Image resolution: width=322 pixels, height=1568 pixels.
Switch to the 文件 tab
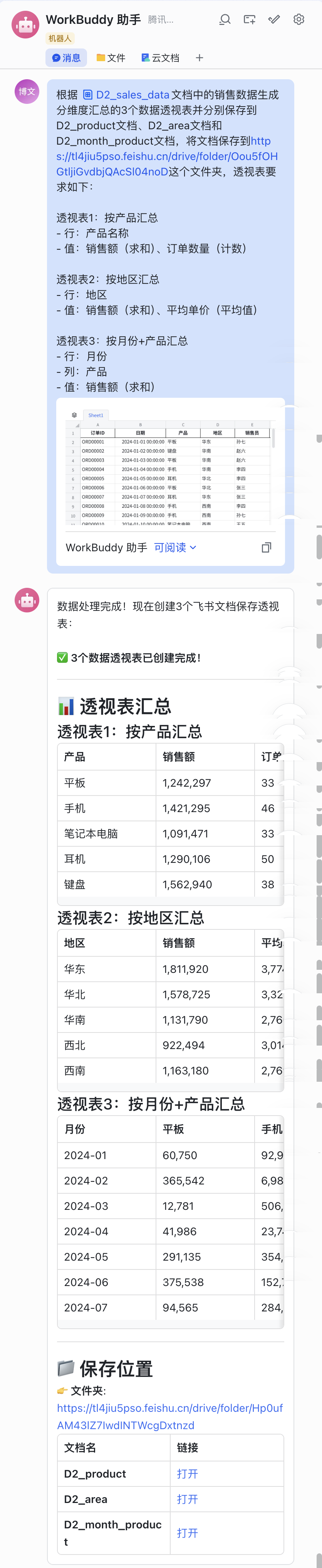(x=111, y=58)
